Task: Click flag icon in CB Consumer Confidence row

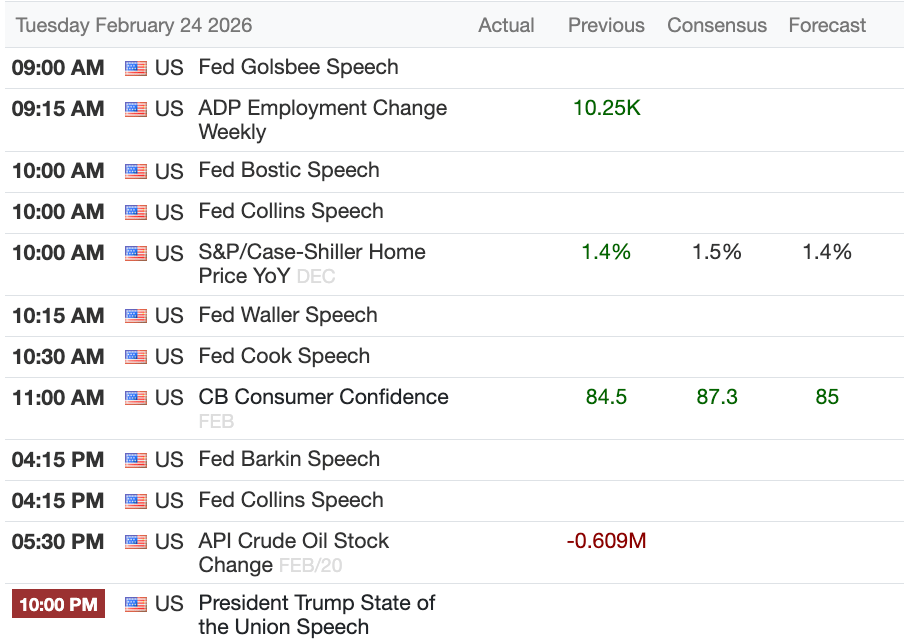Action: [x=136, y=399]
